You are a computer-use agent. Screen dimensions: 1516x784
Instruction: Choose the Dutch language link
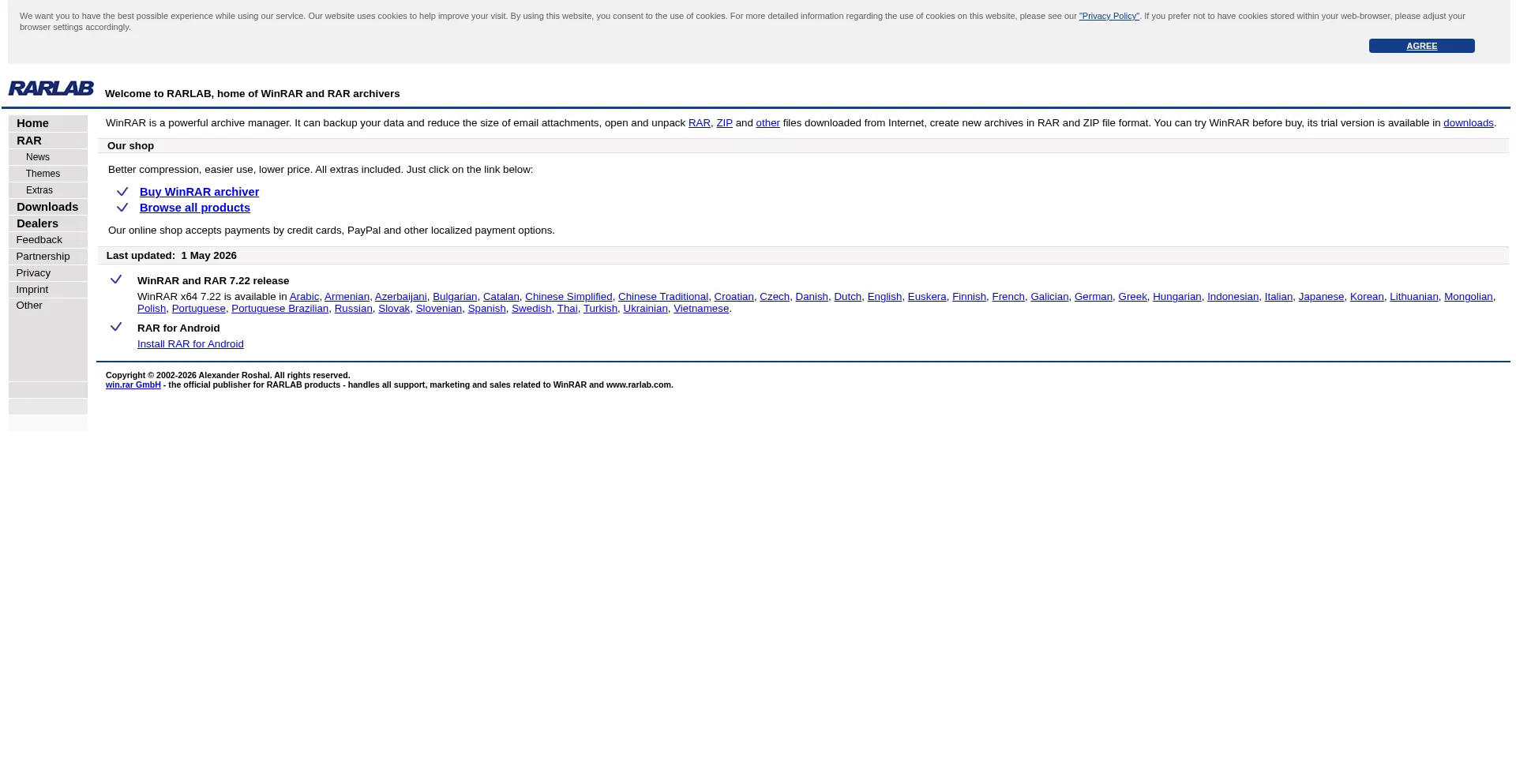coord(847,297)
